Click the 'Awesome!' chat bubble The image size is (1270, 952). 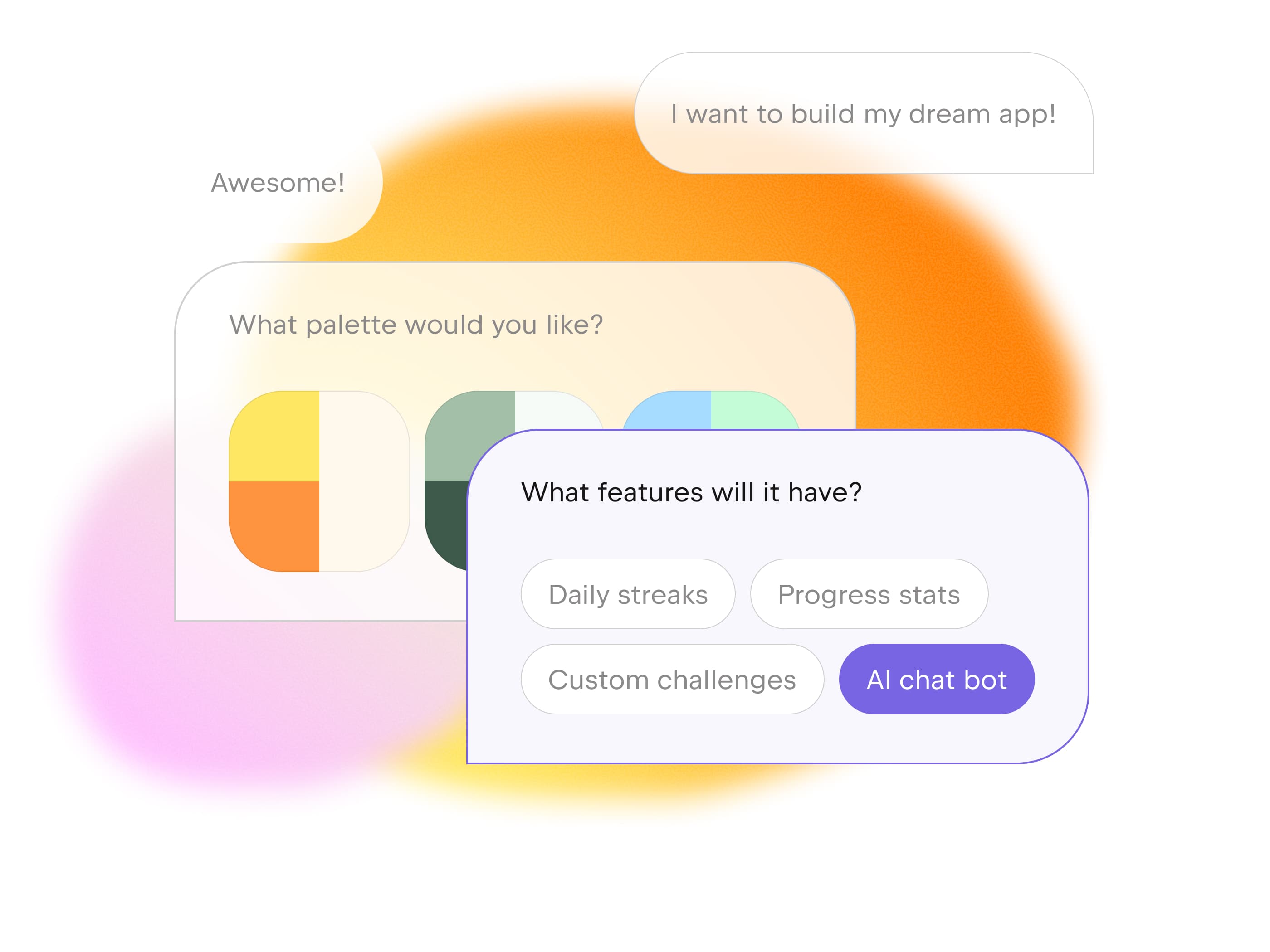pos(278,183)
